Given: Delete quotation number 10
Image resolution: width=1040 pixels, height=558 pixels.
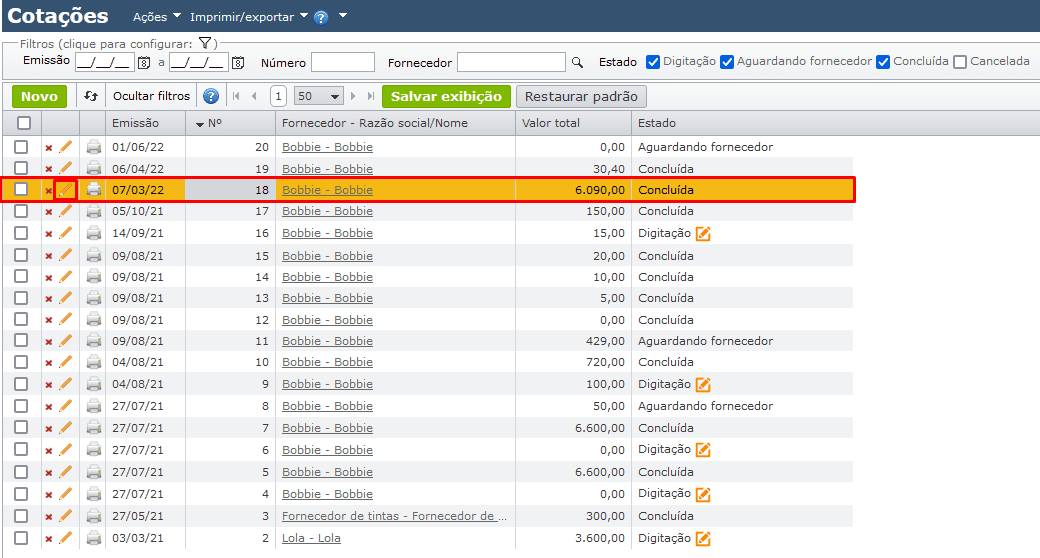Looking at the screenshot, I should (x=48, y=364).
